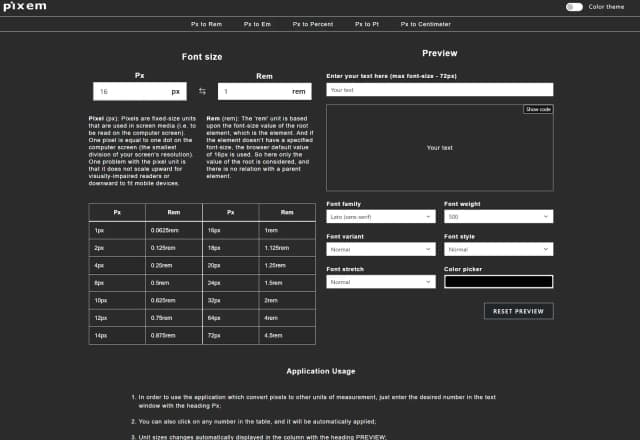
Task: Open the Px to Percent tab
Action: tap(313, 24)
